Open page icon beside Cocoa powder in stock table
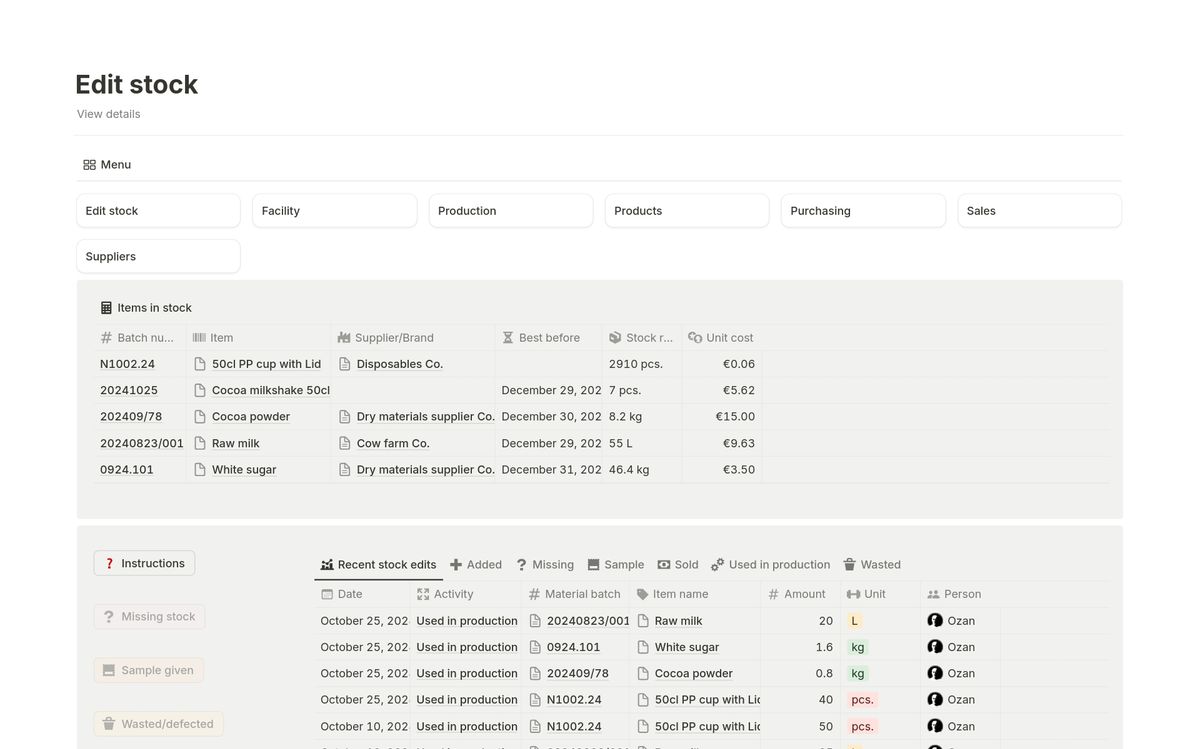This screenshot has height=749, width=1200. (200, 417)
